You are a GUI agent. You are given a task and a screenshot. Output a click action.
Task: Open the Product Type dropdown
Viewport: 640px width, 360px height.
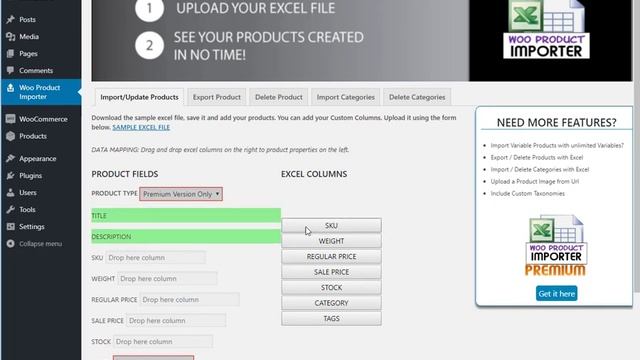(181, 194)
